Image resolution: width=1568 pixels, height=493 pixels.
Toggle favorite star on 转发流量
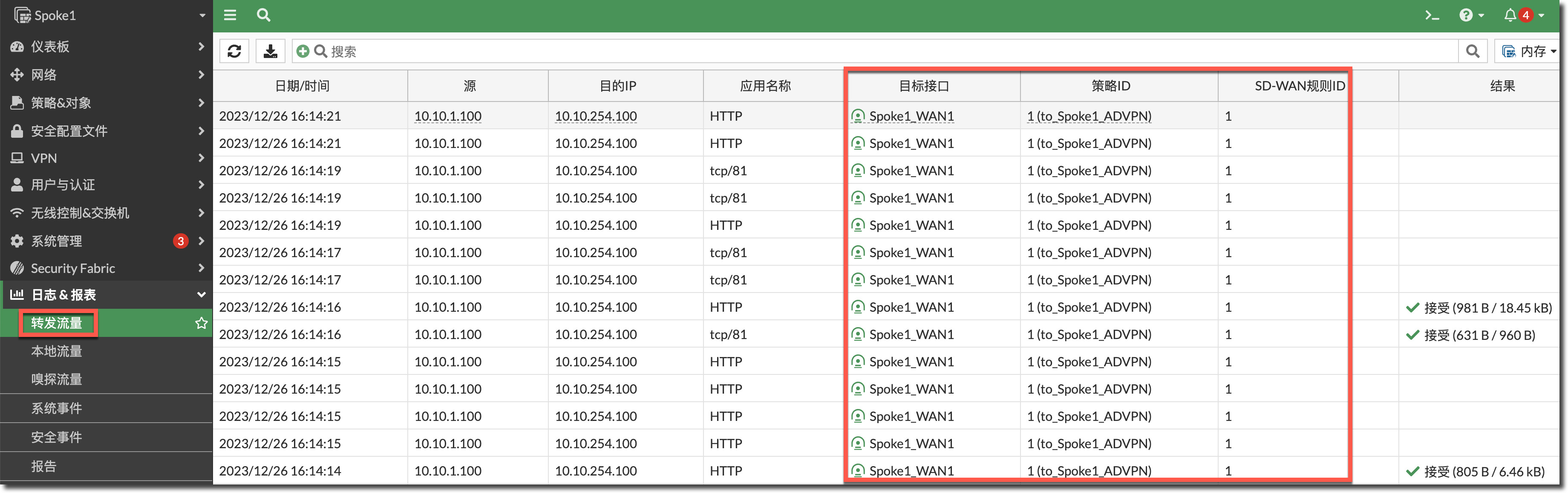[201, 323]
